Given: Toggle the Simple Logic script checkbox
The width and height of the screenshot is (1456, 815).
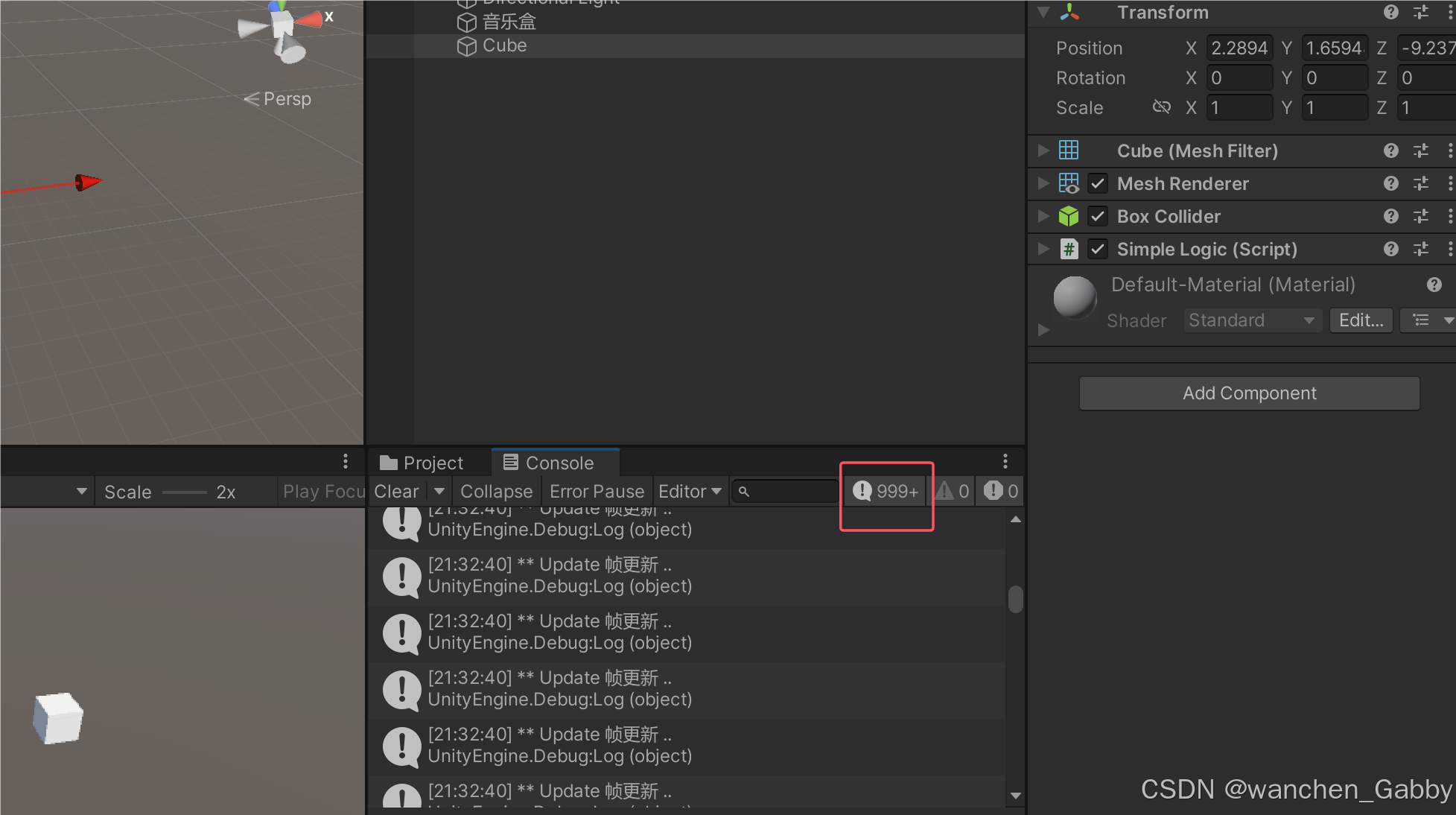Looking at the screenshot, I should pyautogui.click(x=1098, y=249).
